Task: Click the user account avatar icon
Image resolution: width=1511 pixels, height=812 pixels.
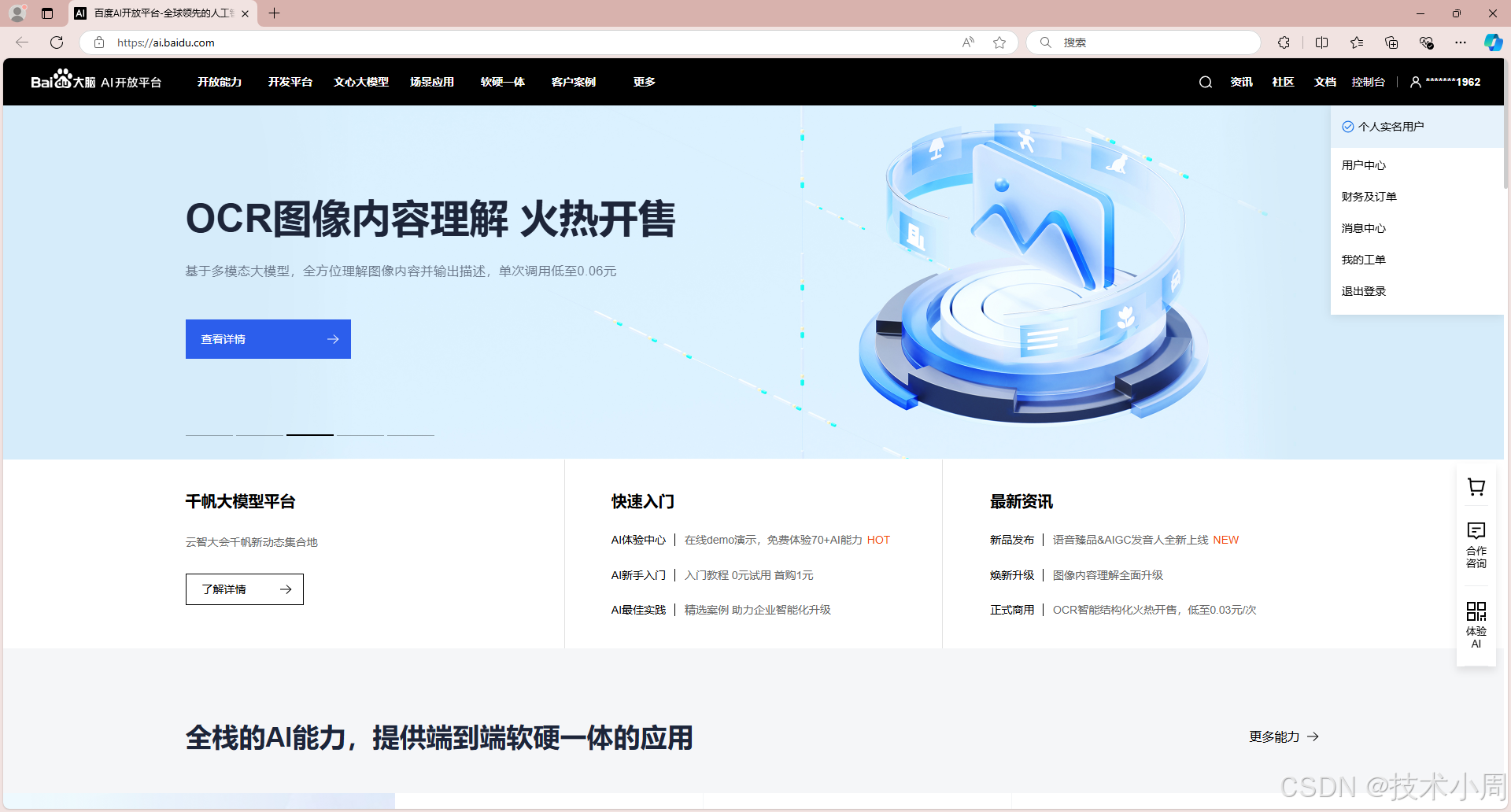Action: [x=1415, y=82]
